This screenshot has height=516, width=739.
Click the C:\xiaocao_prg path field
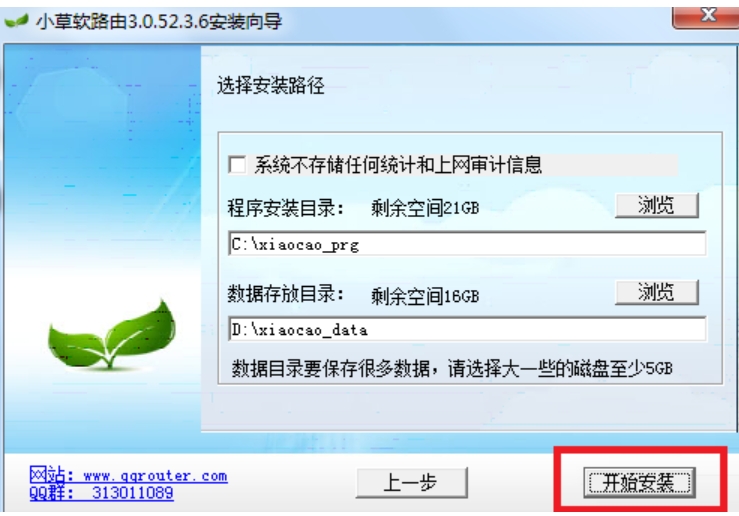[x=467, y=244]
